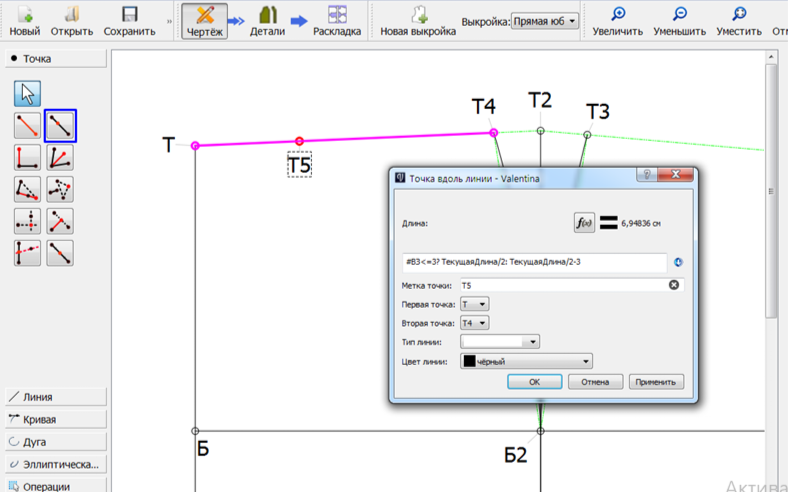Click the Б2 point circle
This screenshot has width=788, height=492.
(x=540, y=431)
